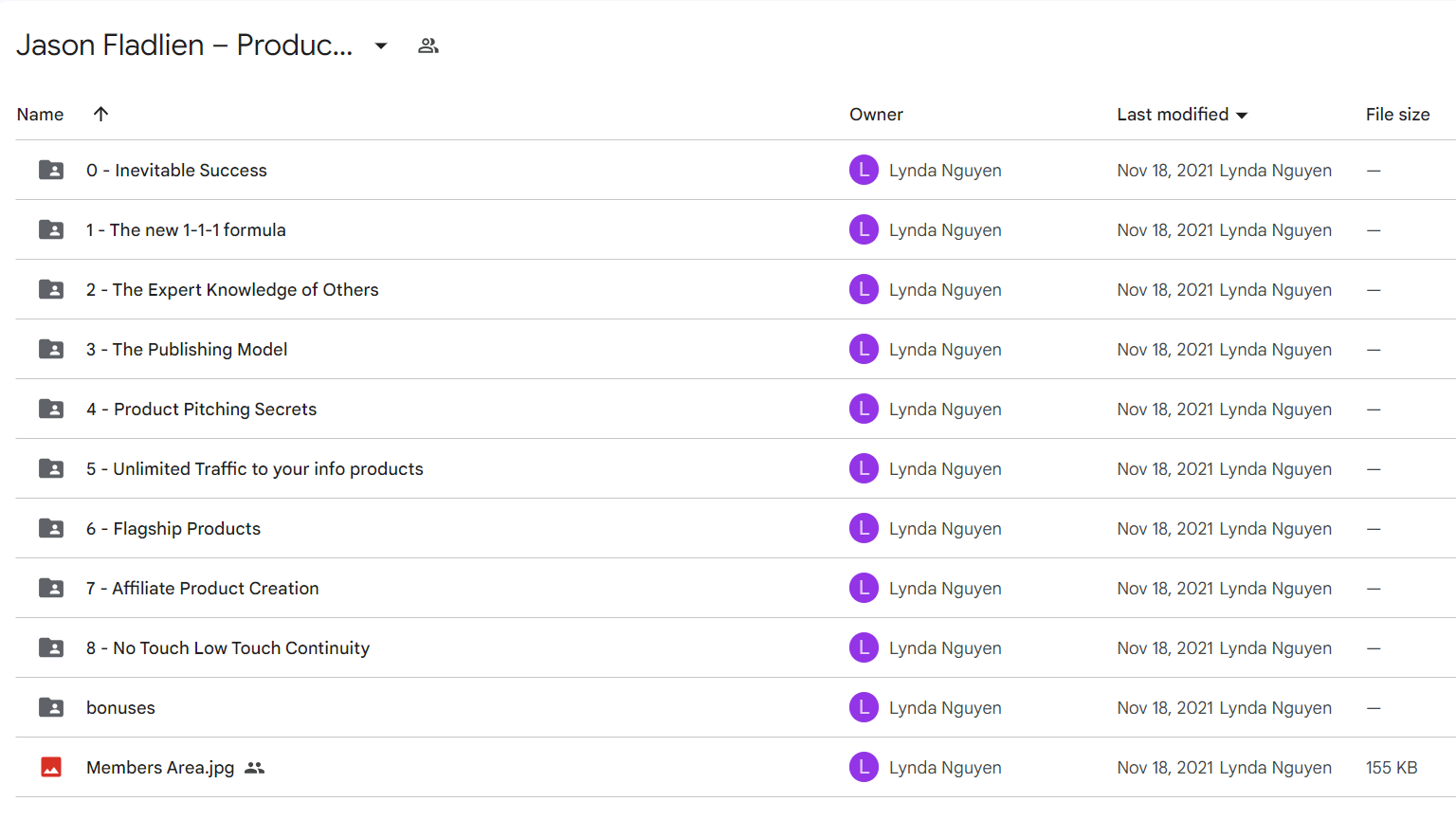Click shared icon next to Members Area.jpg

(x=254, y=768)
